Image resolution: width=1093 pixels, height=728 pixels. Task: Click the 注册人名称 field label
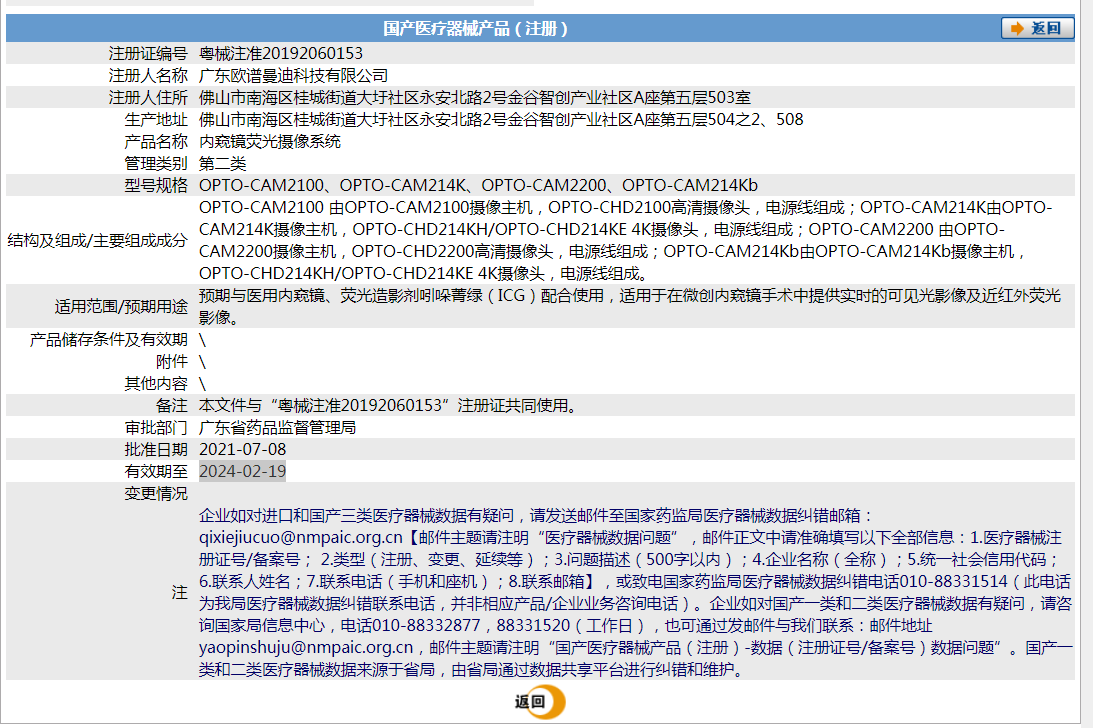pyautogui.click(x=148, y=75)
